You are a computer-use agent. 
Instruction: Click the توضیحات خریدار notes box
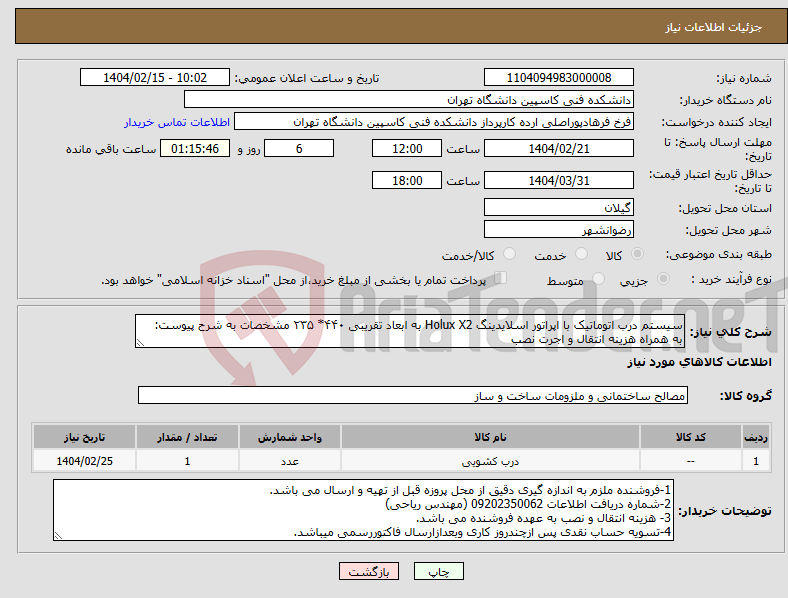pos(363,510)
